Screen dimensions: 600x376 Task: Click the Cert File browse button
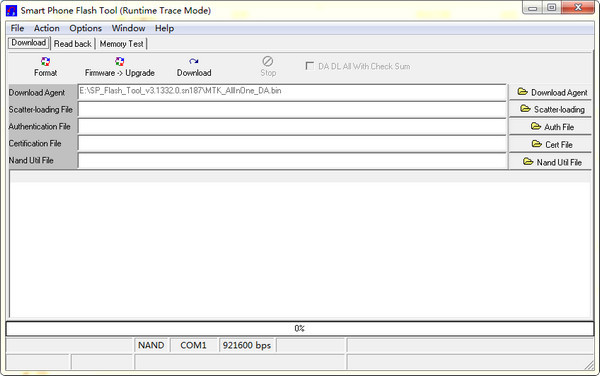tap(550, 144)
